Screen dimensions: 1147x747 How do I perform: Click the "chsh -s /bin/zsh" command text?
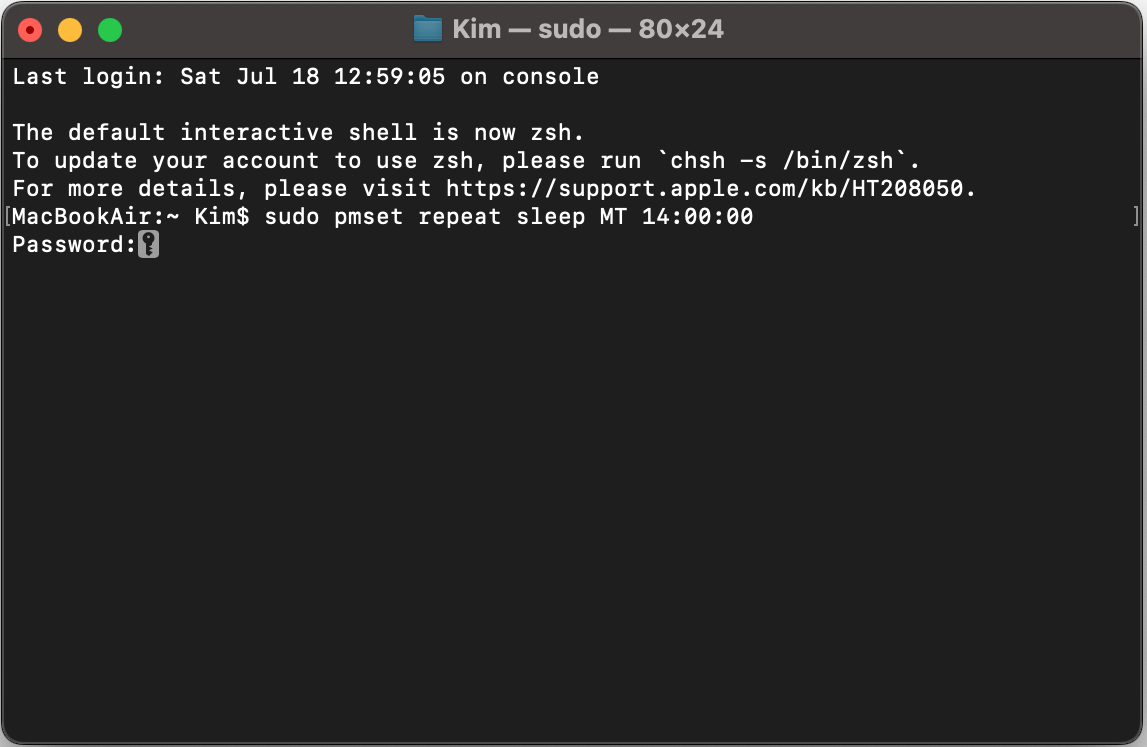pos(782,160)
